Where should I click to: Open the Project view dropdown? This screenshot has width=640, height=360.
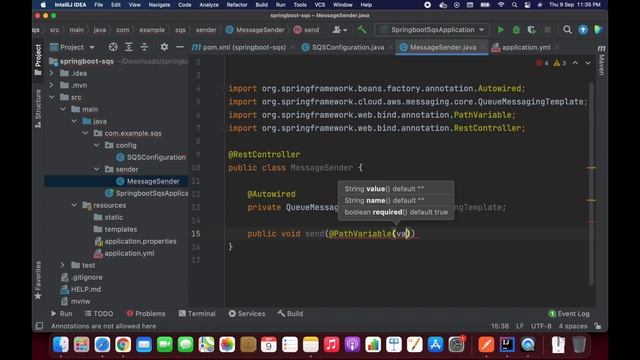coord(72,47)
